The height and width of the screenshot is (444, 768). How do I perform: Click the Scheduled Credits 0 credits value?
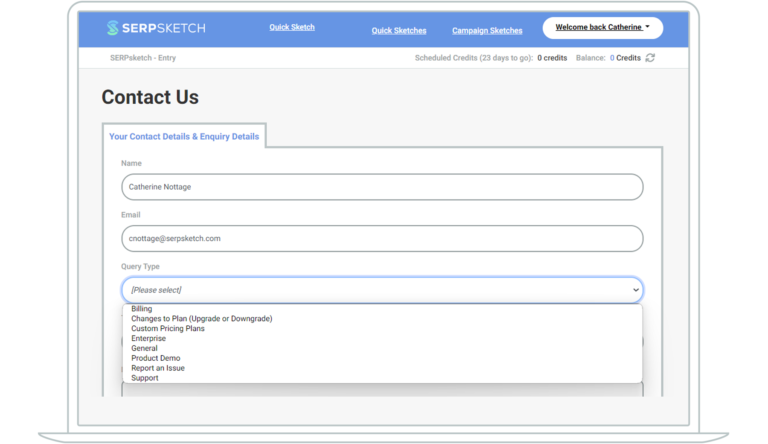coord(552,58)
